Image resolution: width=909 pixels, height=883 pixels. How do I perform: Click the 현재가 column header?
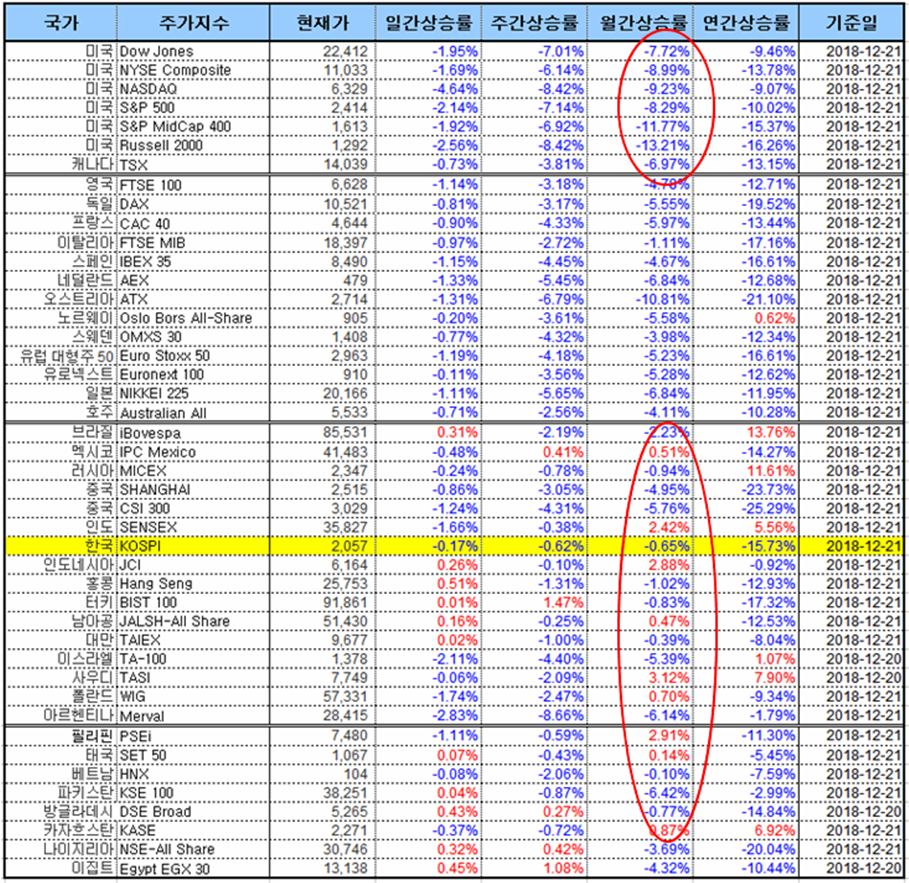click(x=322, y=23)
